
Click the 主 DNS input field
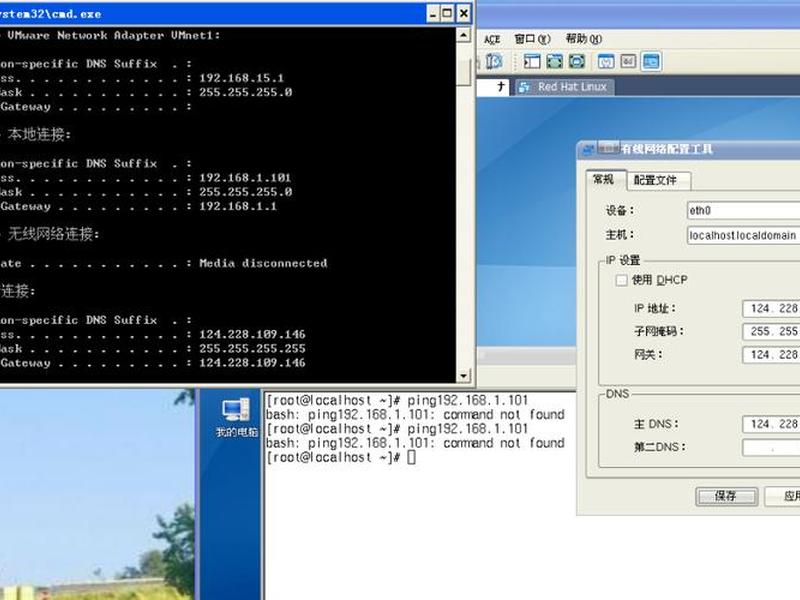tap(771, 424)
